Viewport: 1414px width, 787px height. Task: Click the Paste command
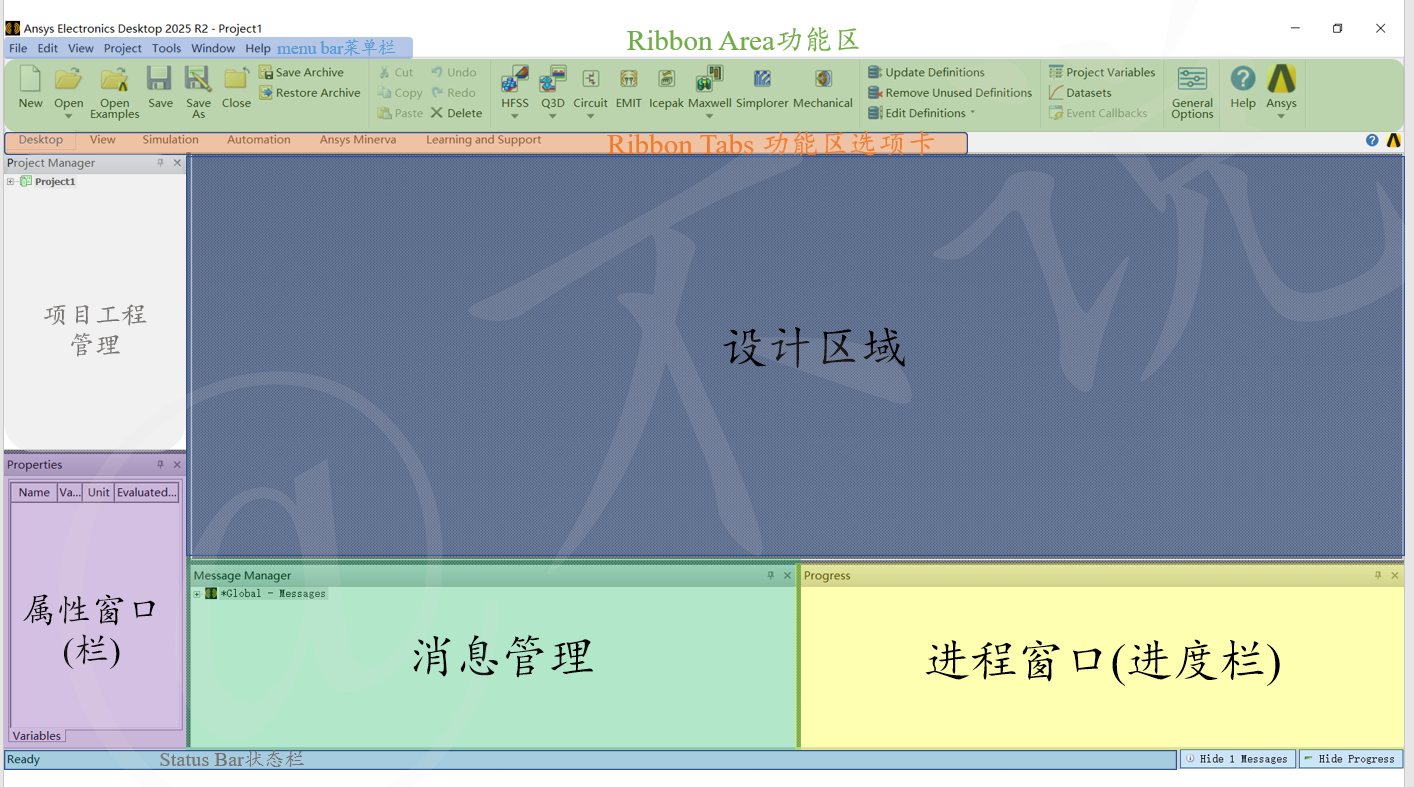tap(400, 113)
